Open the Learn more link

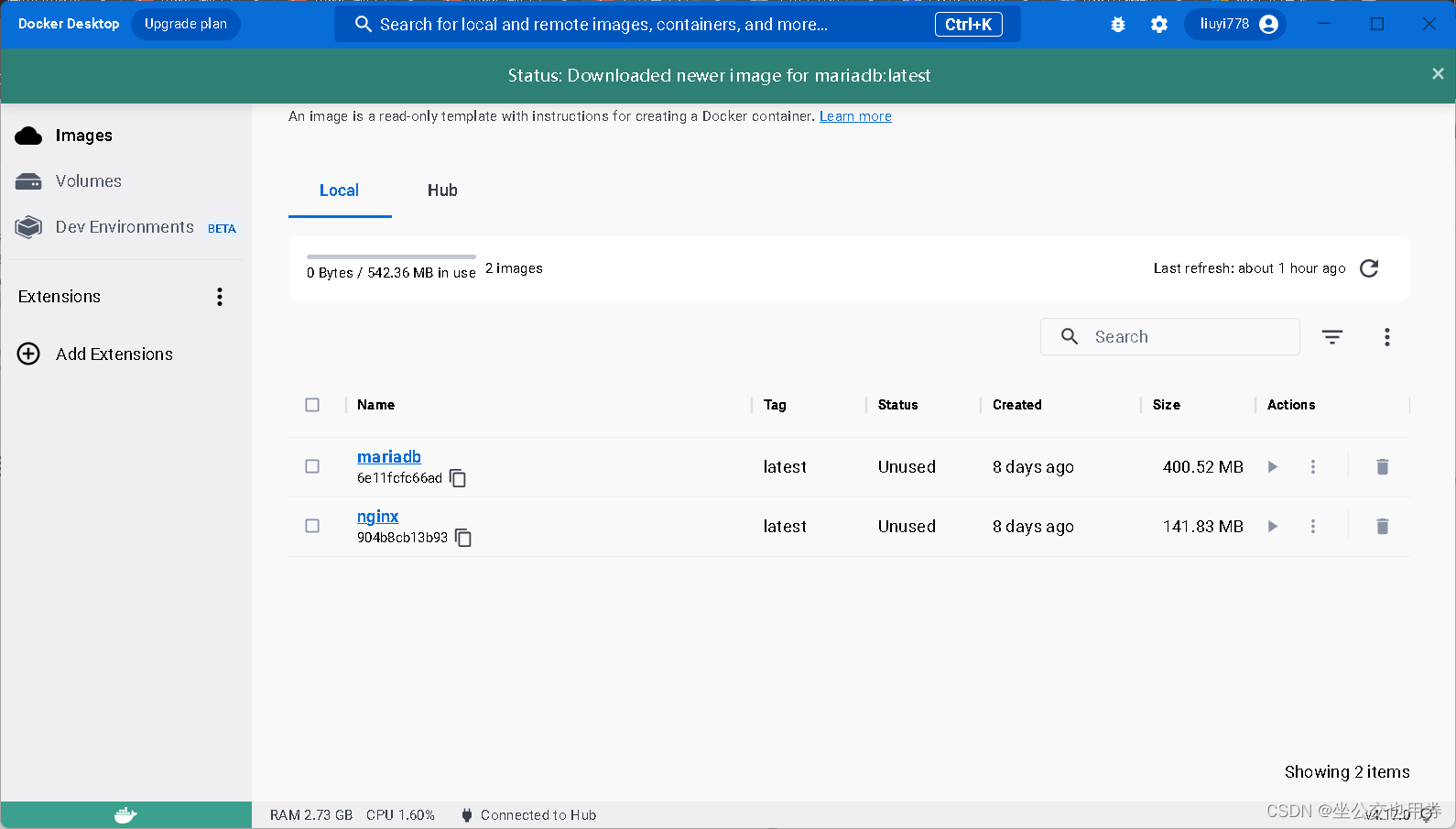[x=855, y=116]
